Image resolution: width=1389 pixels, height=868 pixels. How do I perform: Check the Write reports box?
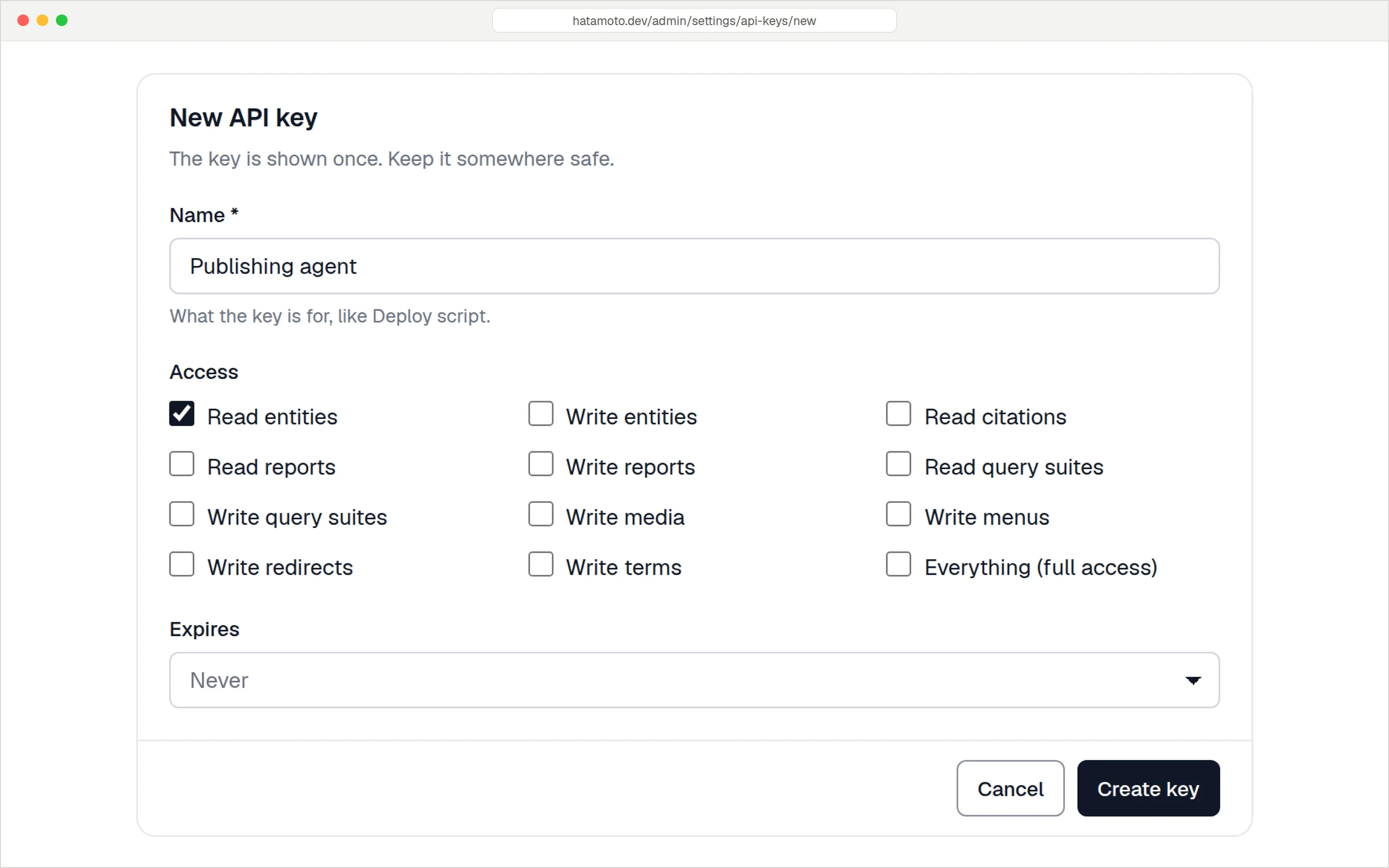pyautogui.click(x=541, y=464)
